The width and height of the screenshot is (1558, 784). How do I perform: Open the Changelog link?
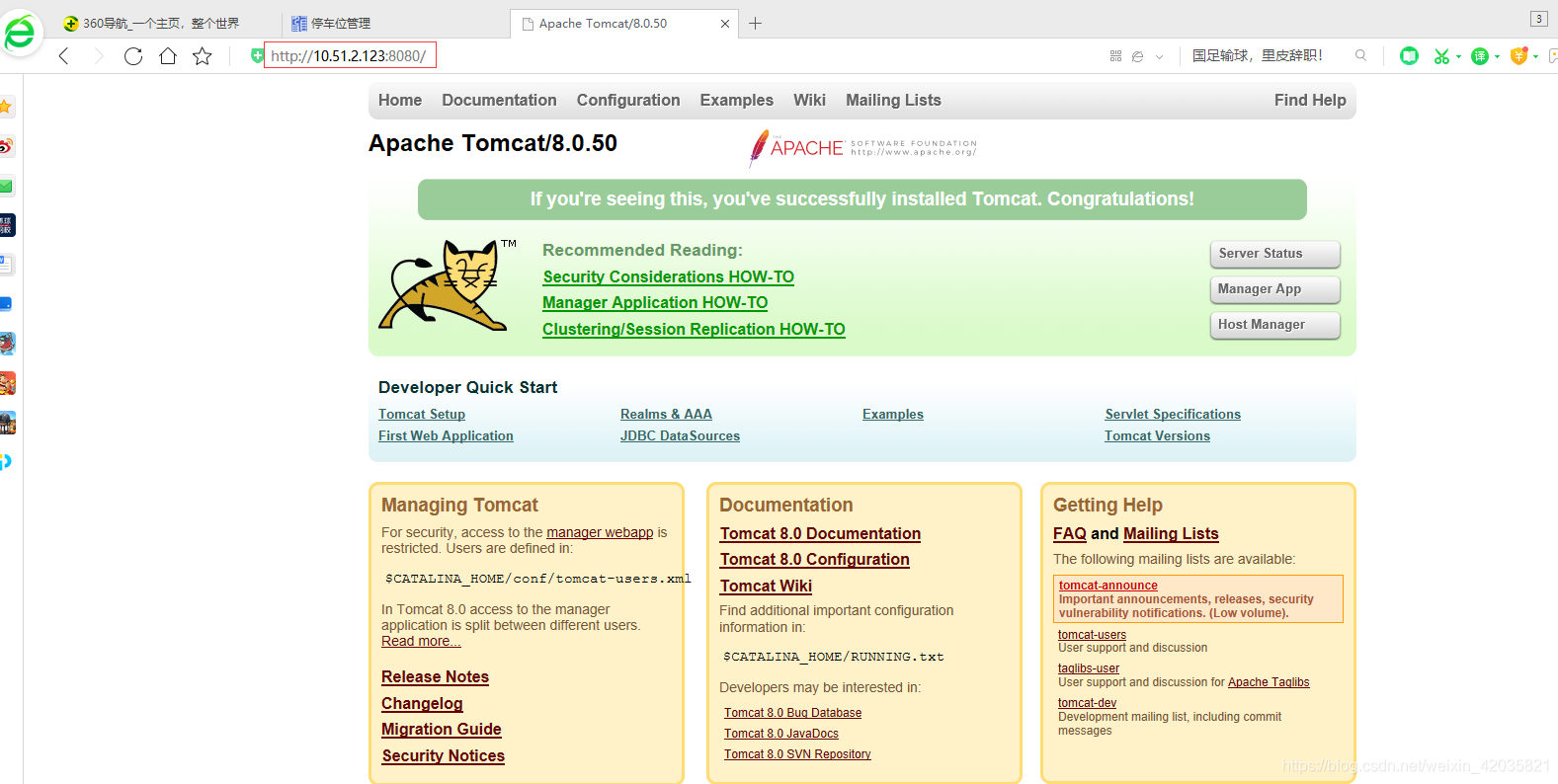[x=422, y=704]
